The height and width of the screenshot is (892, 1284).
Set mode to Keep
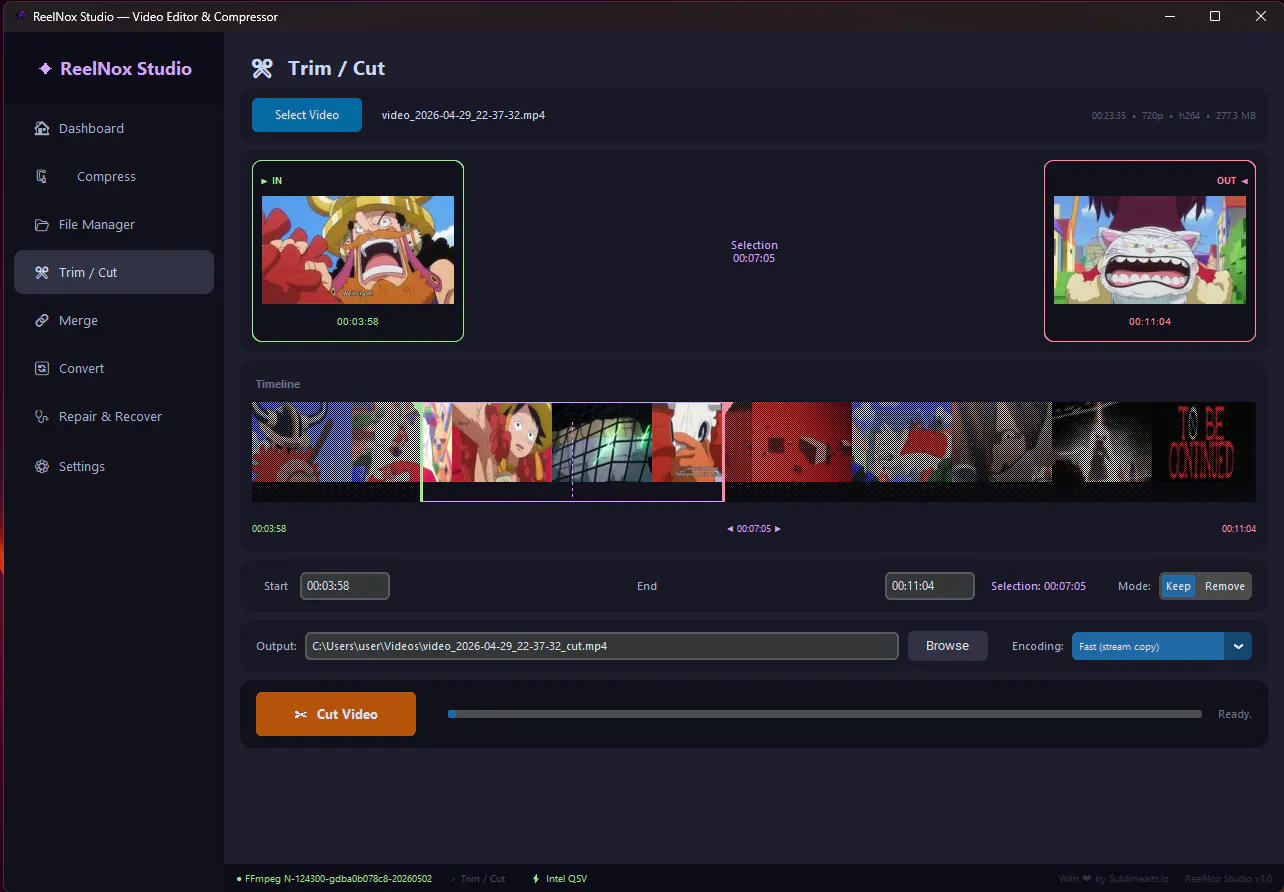1178,586
